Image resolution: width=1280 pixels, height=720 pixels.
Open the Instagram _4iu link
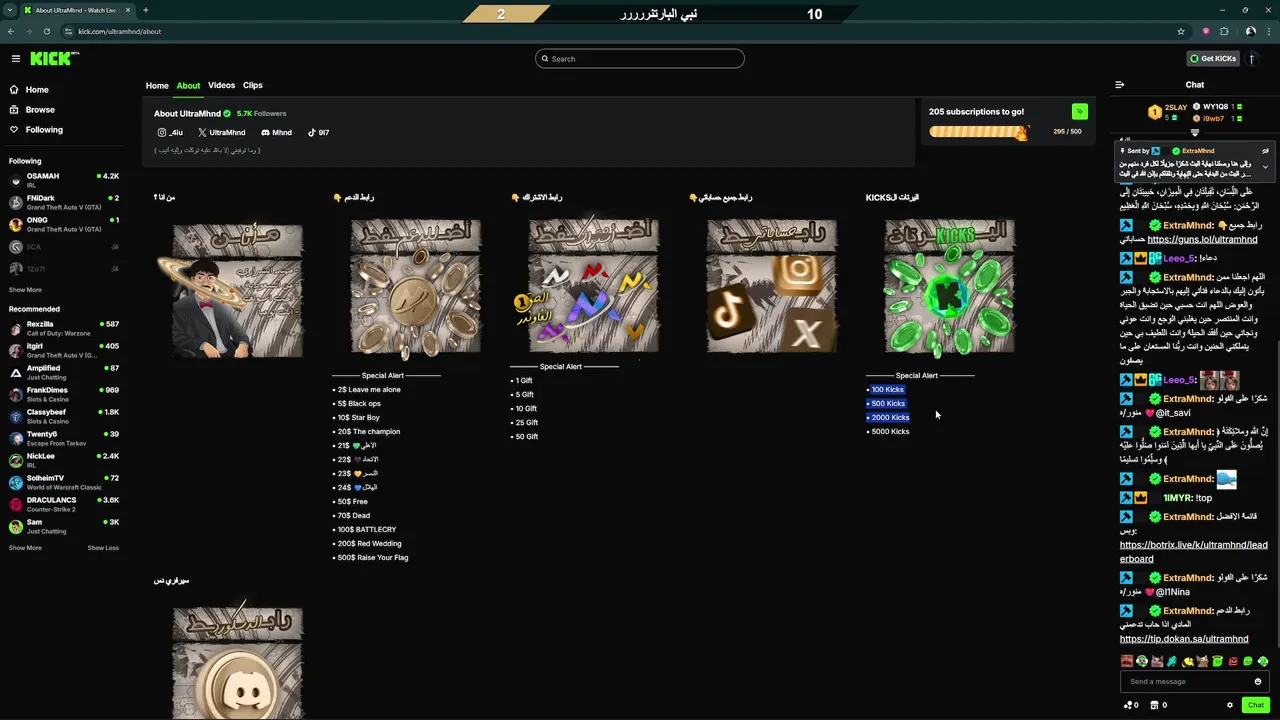(170, 132)
